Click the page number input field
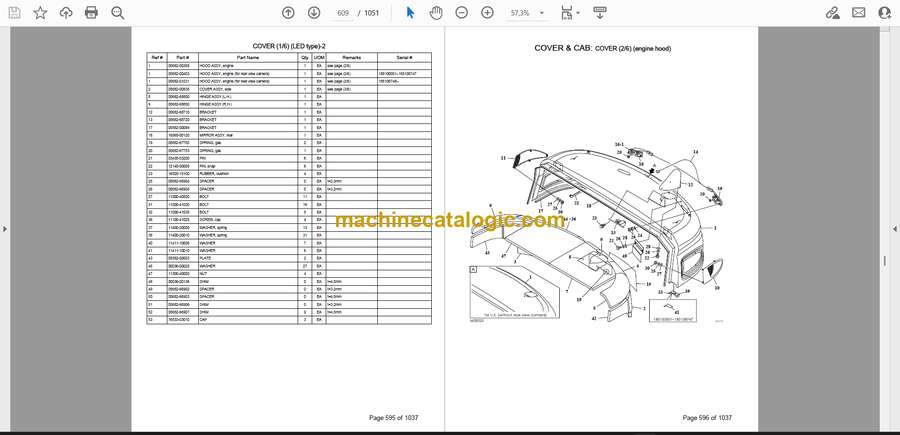 tap(343, 13)
